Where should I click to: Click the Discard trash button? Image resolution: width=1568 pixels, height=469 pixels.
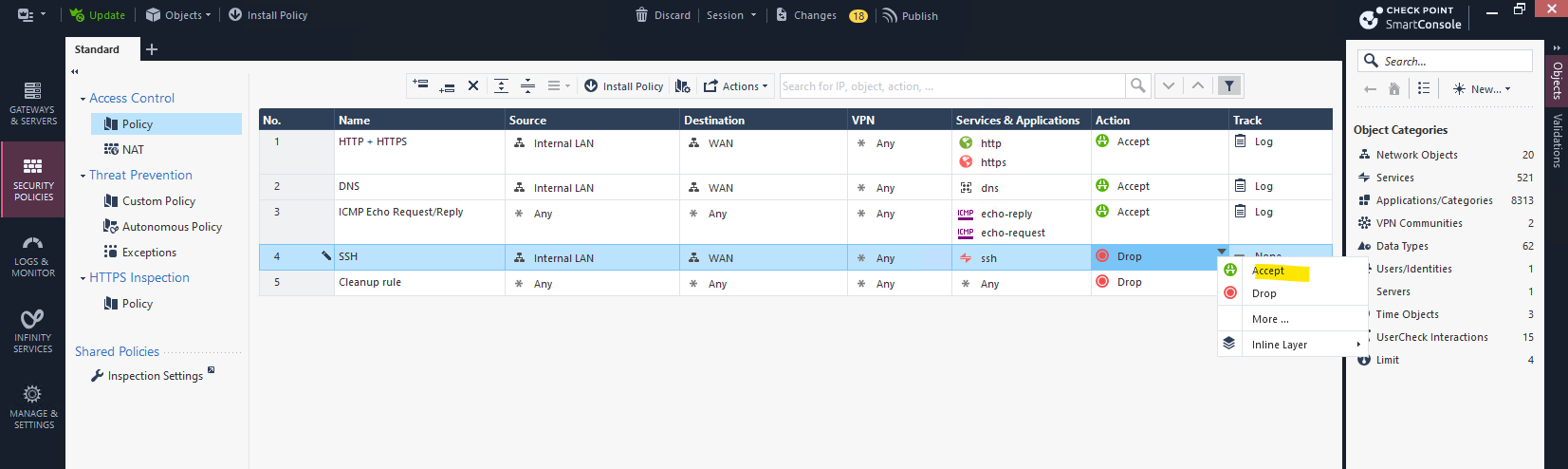click(663, 15)
